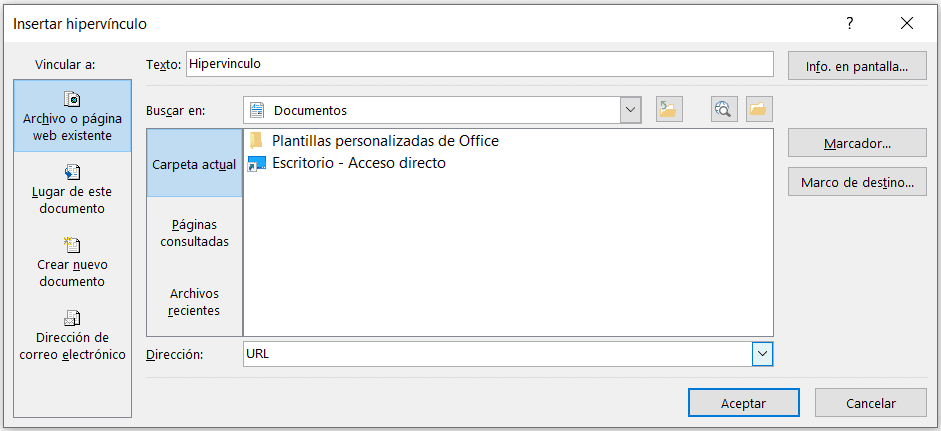
Task: Click the browse for file icon
Action: point(759,110)
